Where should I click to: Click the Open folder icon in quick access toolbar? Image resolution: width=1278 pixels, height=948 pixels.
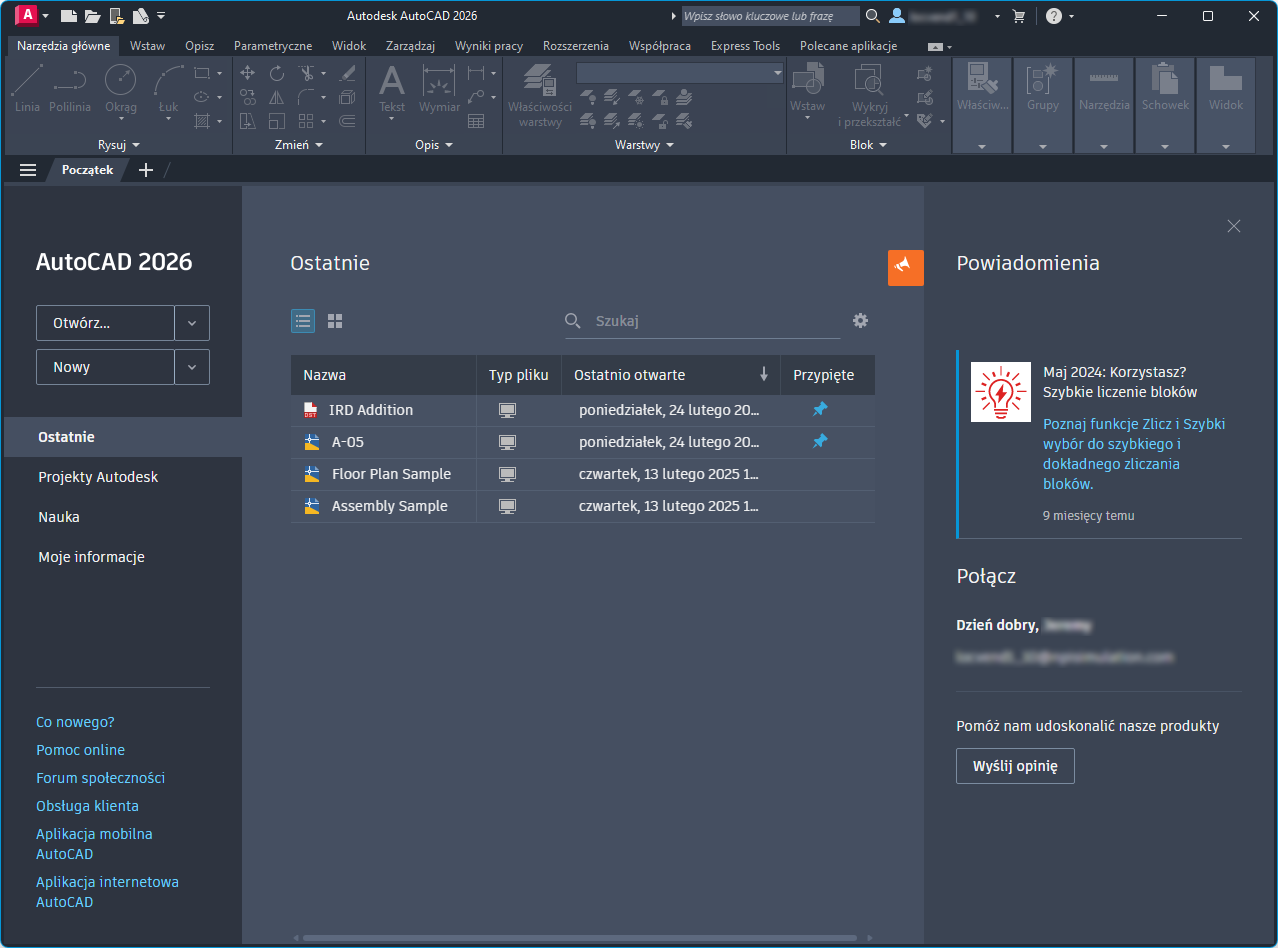92,16
